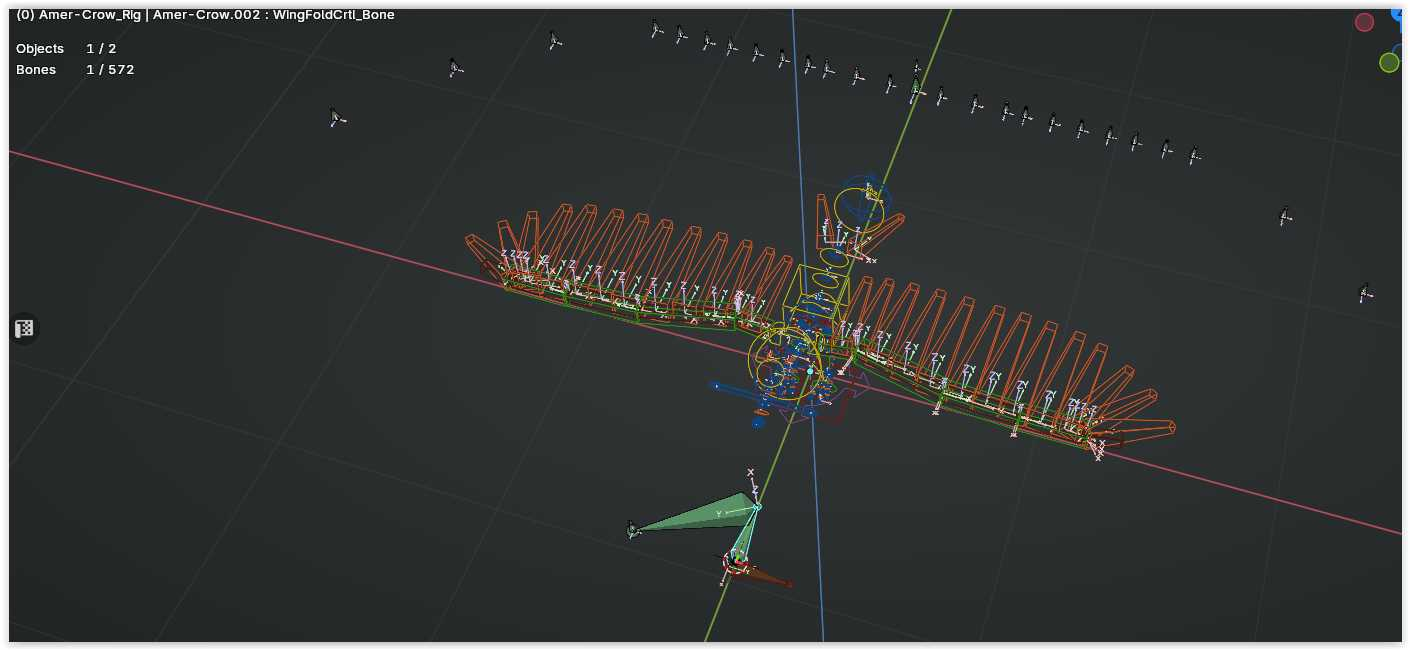
Task: Select the isolated empty at far right edge
Action: coord(1365,293)
